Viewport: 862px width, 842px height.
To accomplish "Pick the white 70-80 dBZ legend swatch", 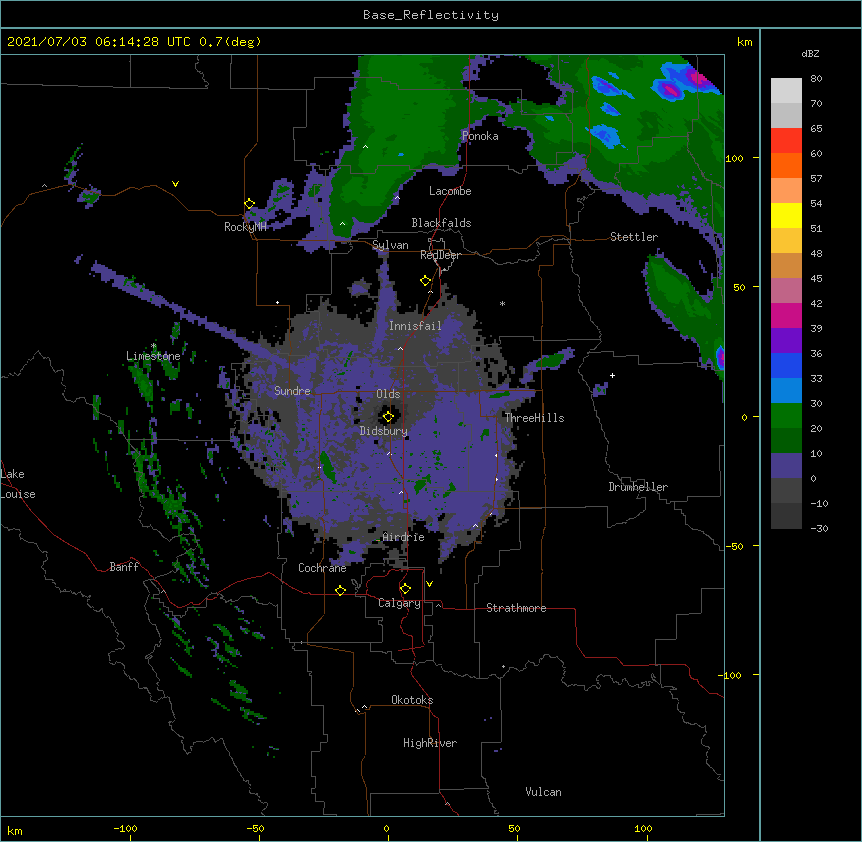I will pos(786,91).
